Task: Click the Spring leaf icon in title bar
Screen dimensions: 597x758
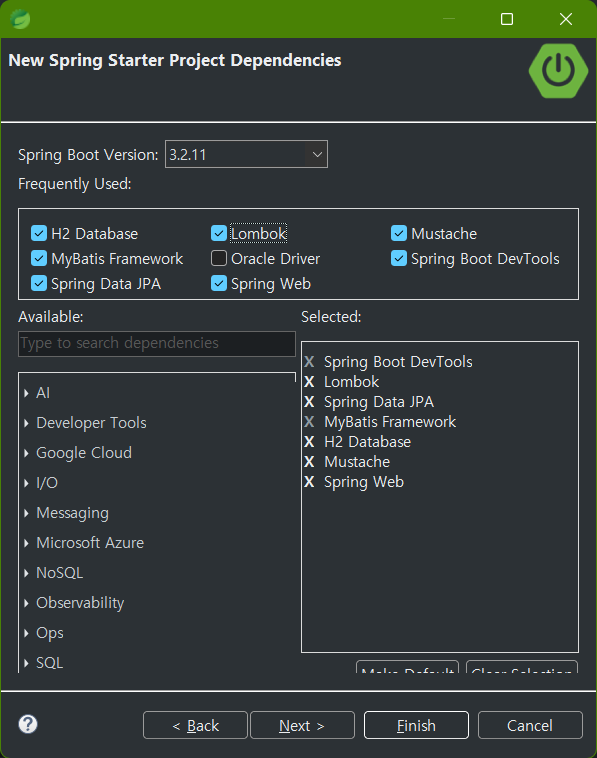Action: tap(20, 19)
